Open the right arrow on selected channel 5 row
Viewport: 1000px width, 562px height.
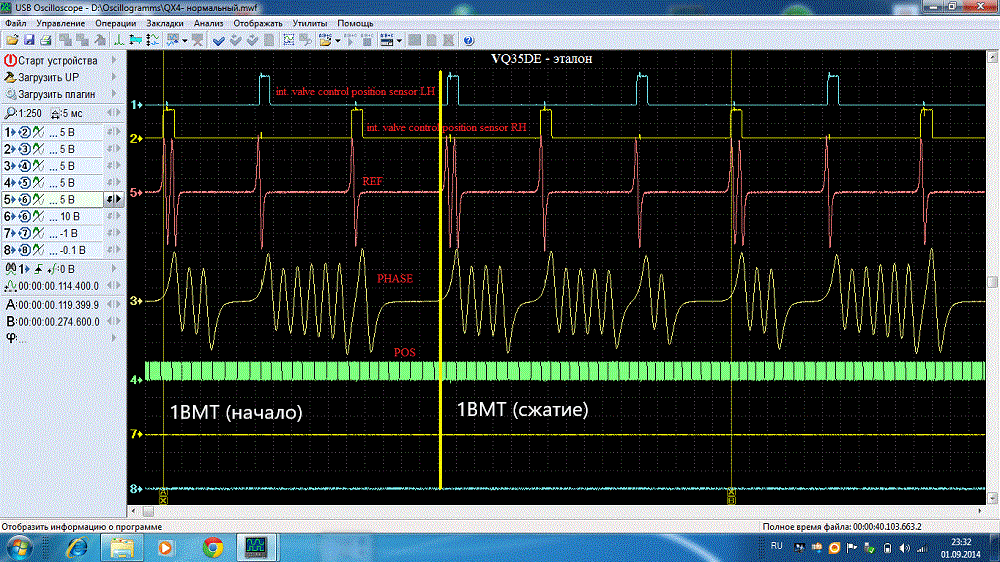[x=119, y=199]
